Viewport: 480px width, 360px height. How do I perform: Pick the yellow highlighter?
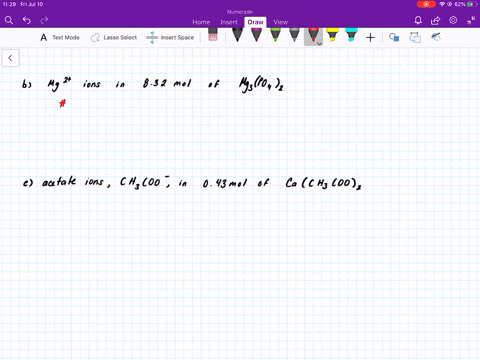332,35
